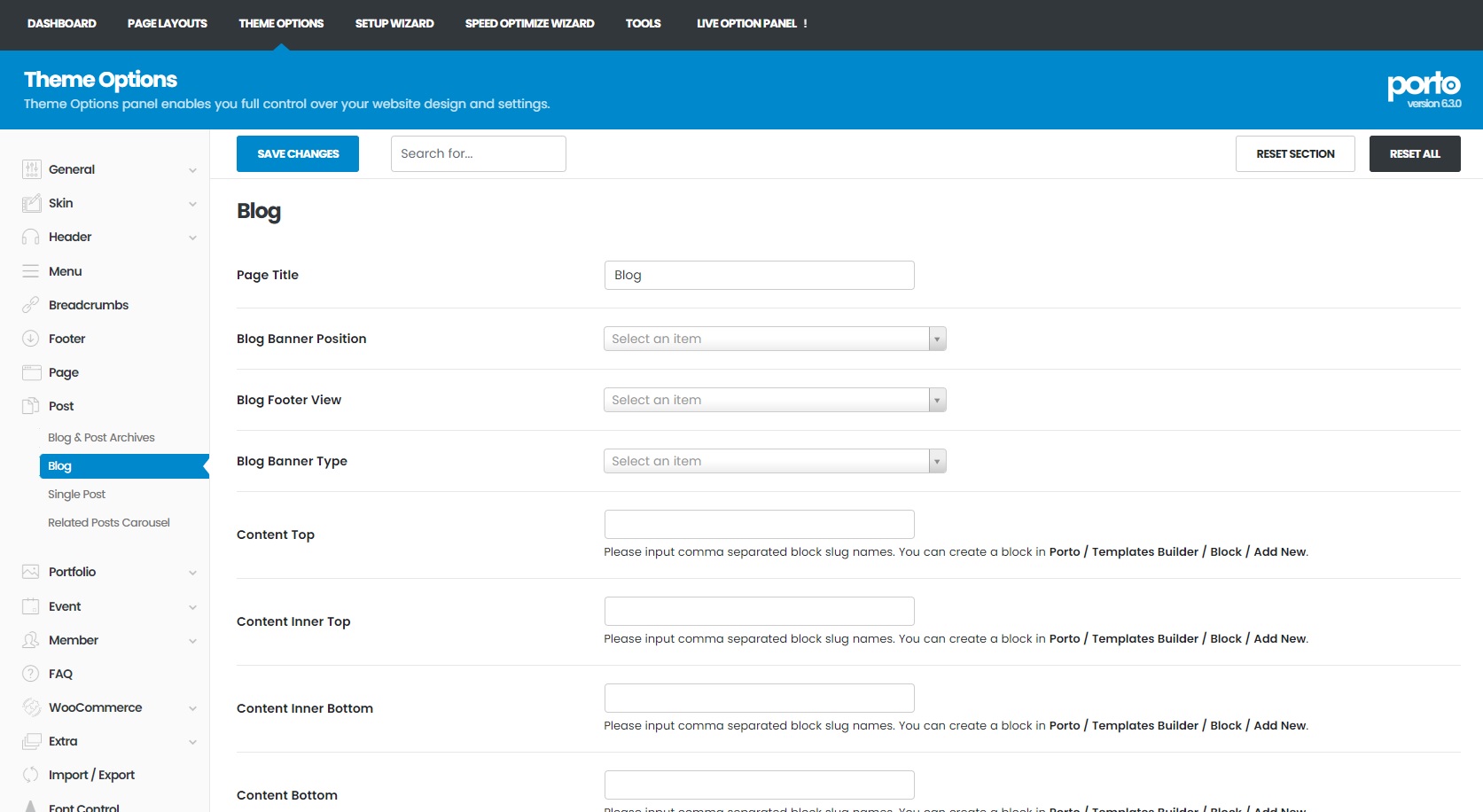Focus the Search for... input field
The height and width of the screenshot is (812, 1483).
pos(478,154)
